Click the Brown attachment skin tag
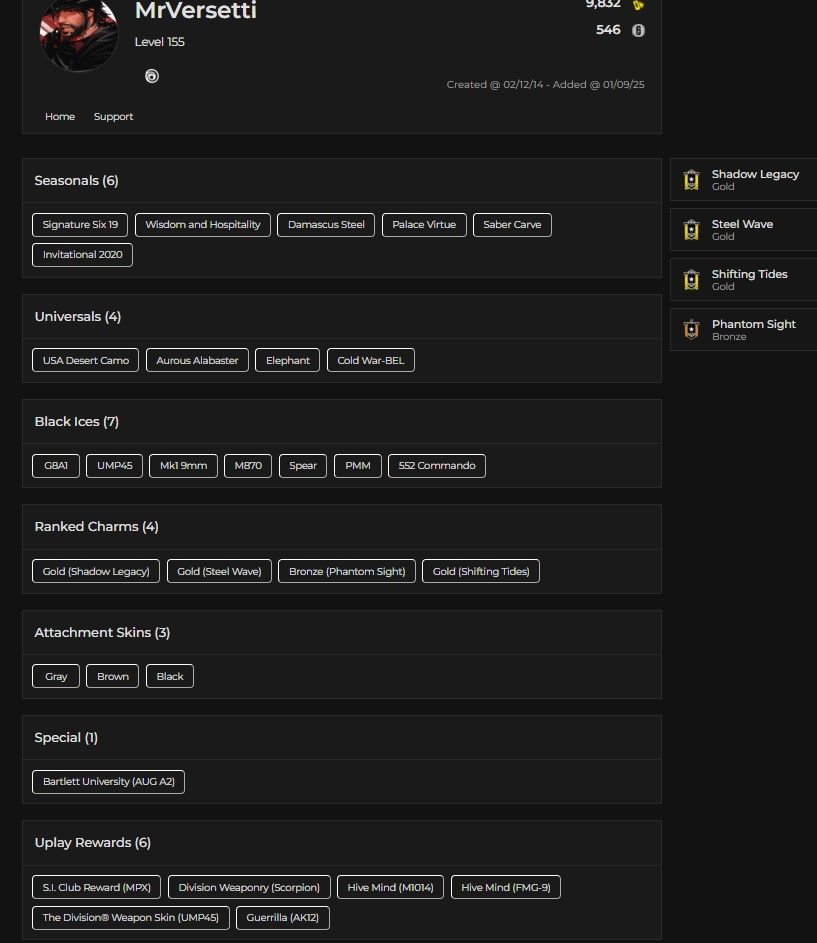Image resolution: width=817 pixels, height=943 pixels. [x=113, y=677]
